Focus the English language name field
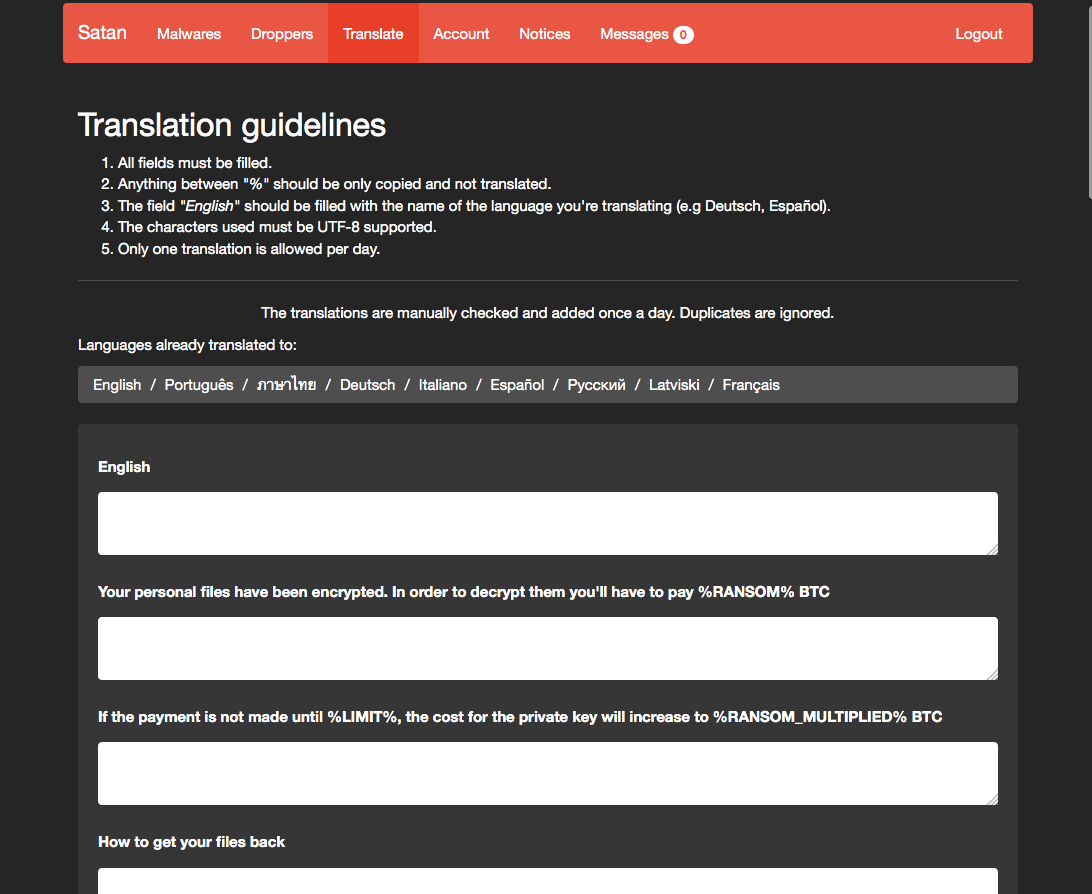 (x=547, y=523)
